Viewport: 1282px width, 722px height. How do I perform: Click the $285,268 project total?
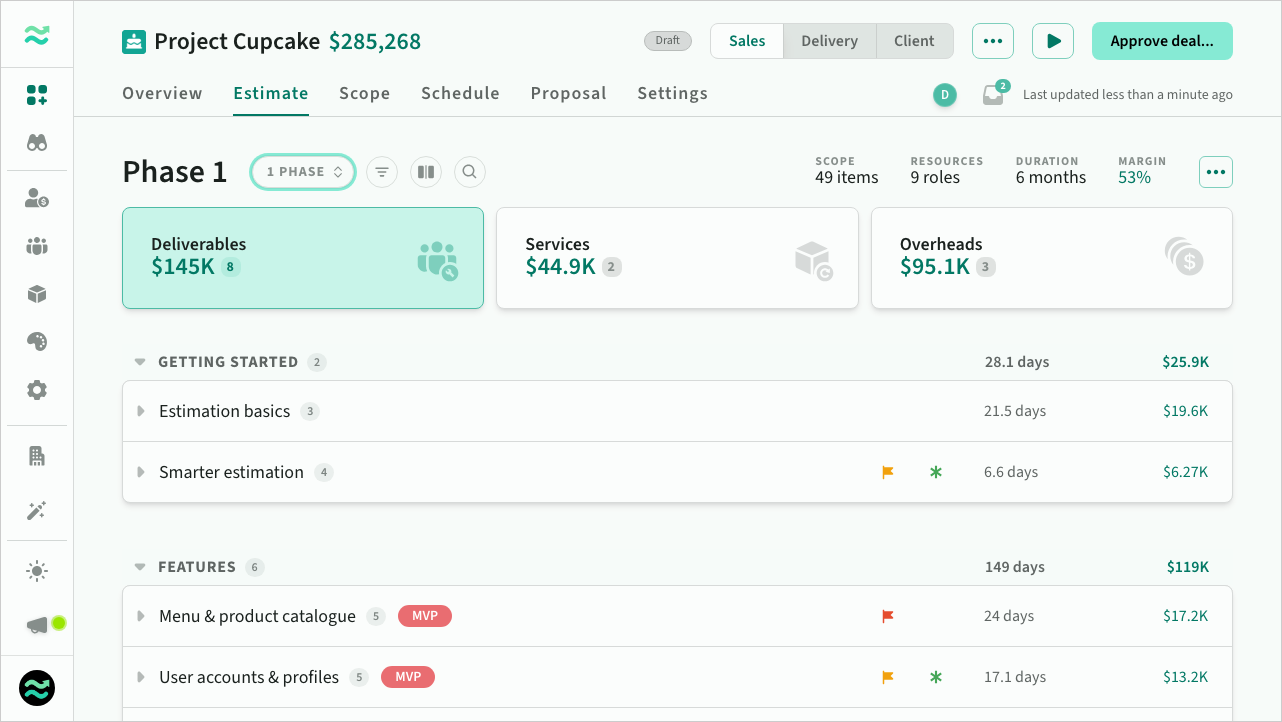(x=375, y=42)
